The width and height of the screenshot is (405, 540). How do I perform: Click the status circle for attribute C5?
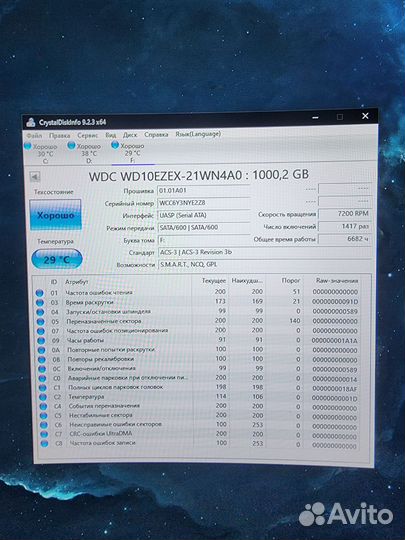(44, 416)
